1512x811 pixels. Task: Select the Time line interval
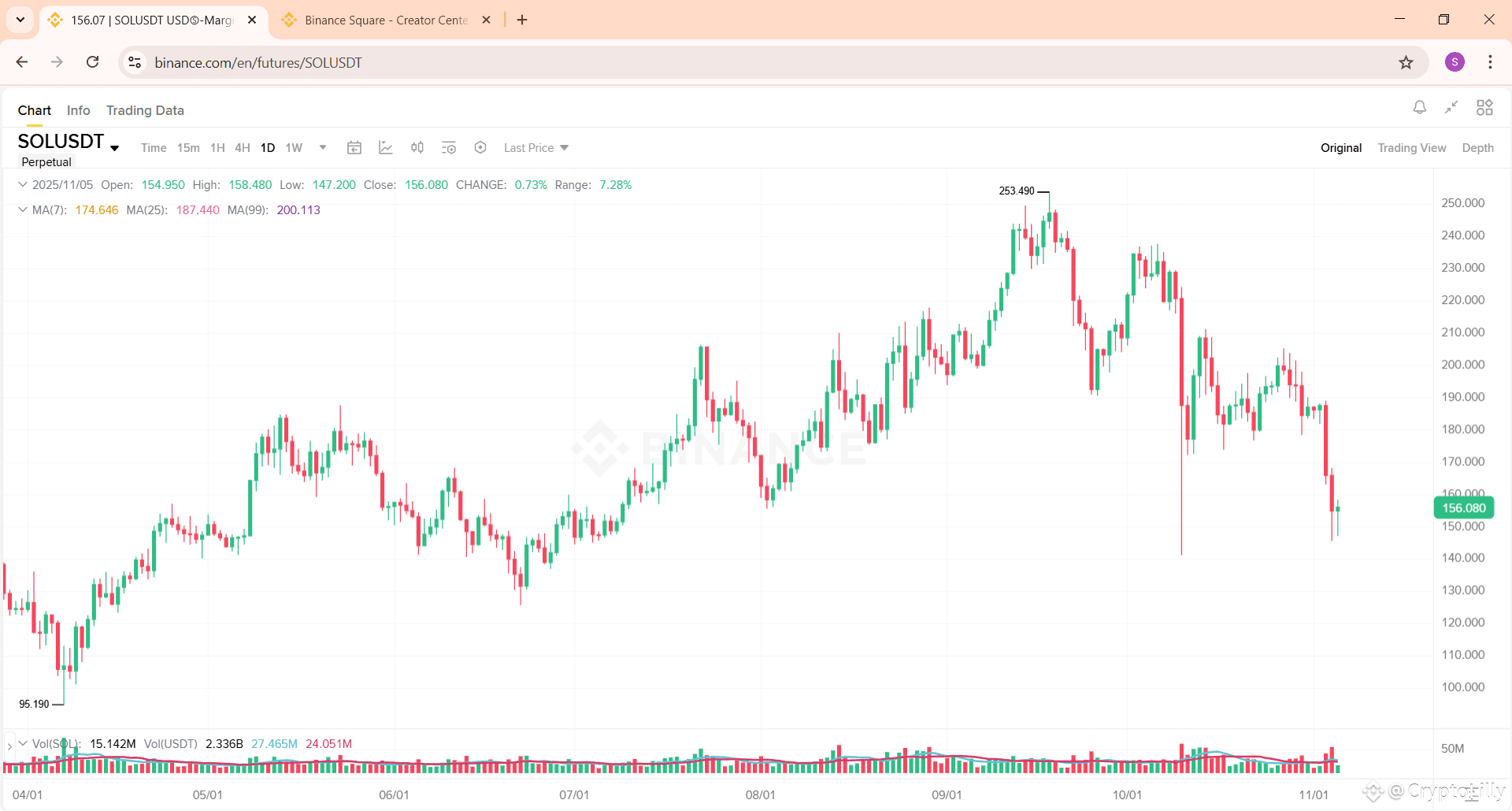click(154, 147)
